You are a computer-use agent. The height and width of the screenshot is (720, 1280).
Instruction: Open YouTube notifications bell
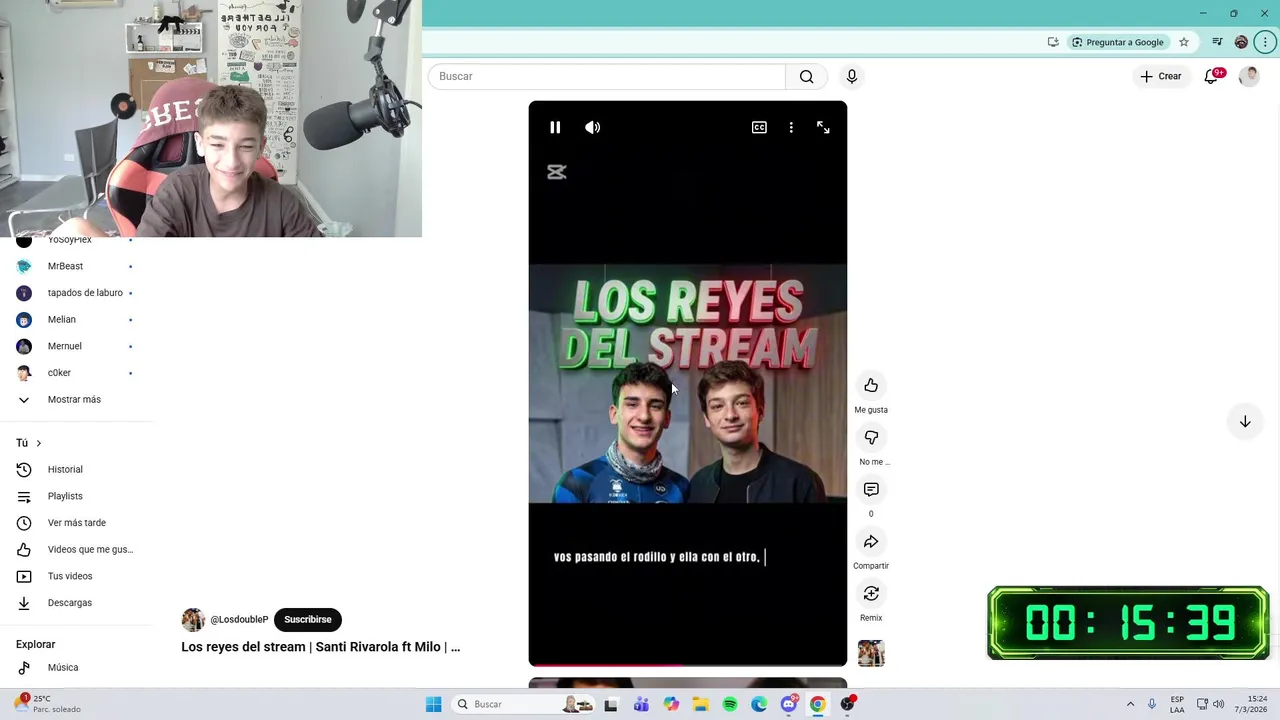(1212, 76)
